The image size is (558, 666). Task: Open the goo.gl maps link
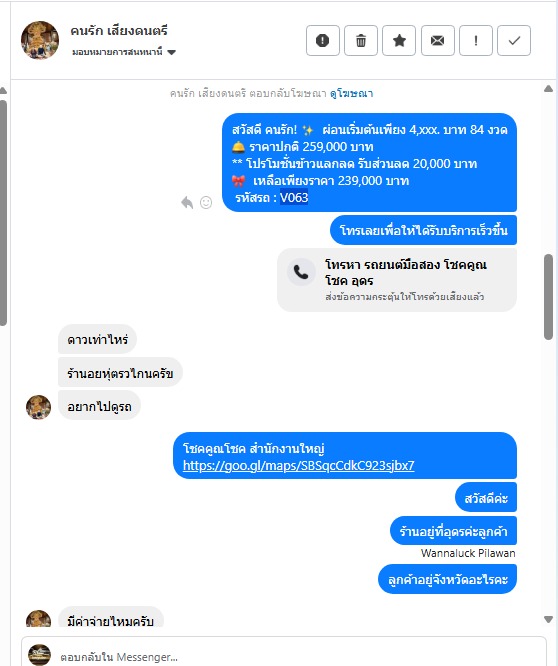[299, 466]
